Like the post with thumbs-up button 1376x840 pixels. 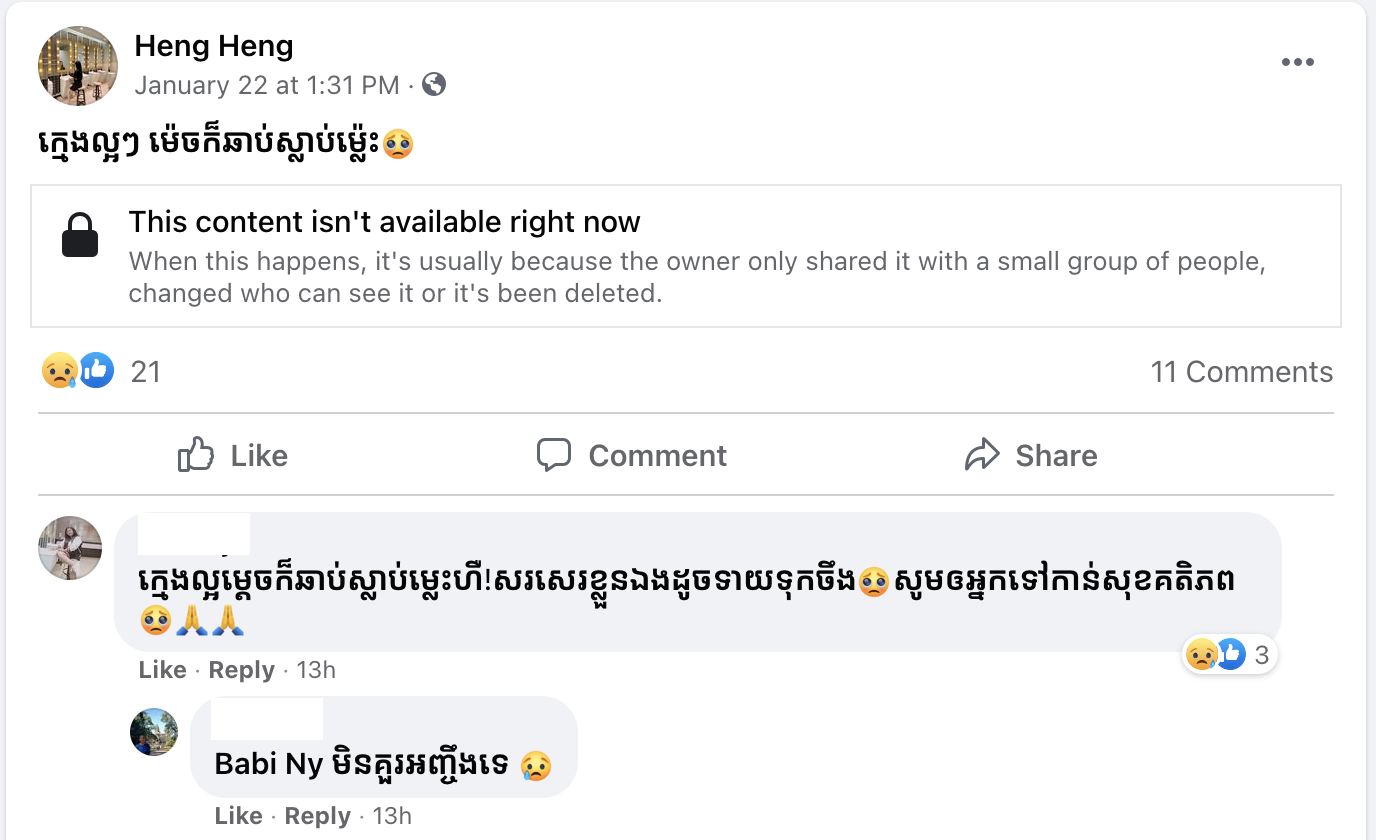point(233,455)
